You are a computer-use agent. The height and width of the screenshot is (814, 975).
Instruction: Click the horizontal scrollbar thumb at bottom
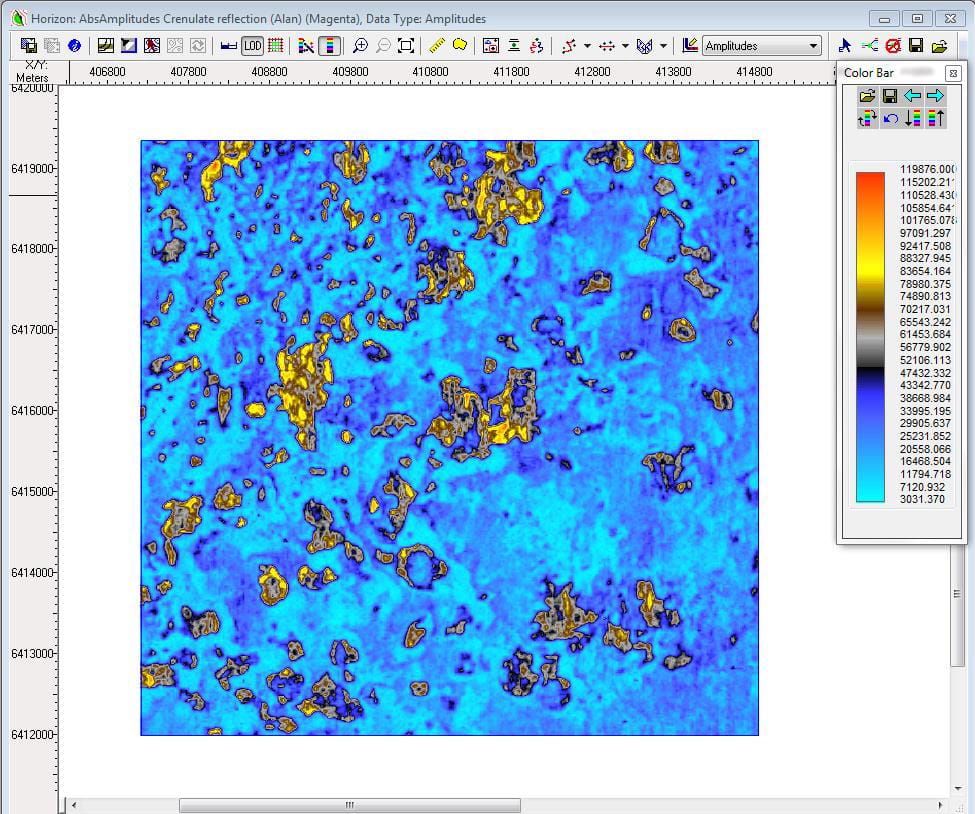[349, 805]
